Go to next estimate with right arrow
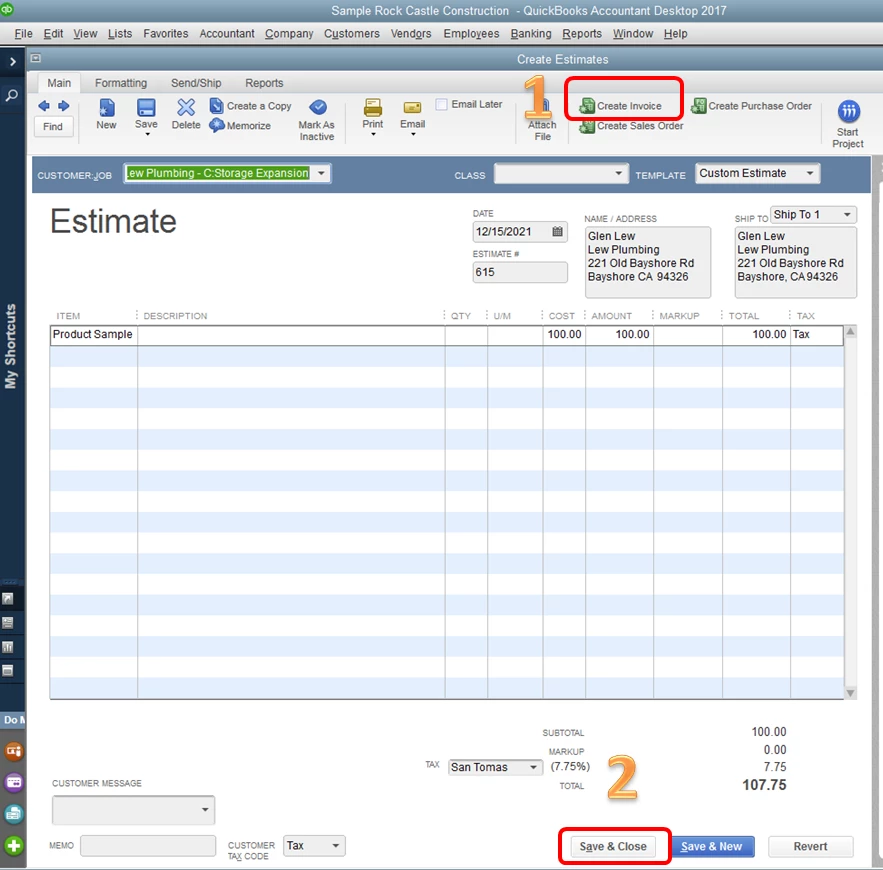883x870 pixels. click(x=64, y=105)
